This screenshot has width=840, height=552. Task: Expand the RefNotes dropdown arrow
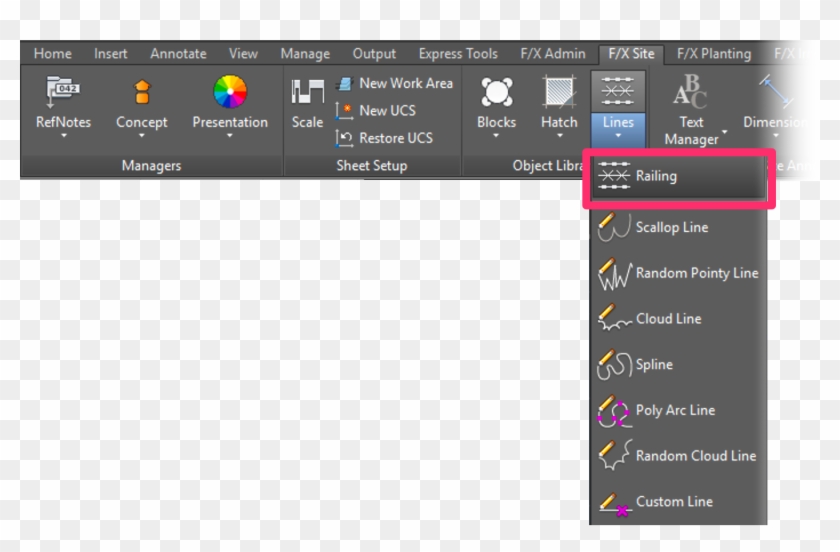point(63,137)
